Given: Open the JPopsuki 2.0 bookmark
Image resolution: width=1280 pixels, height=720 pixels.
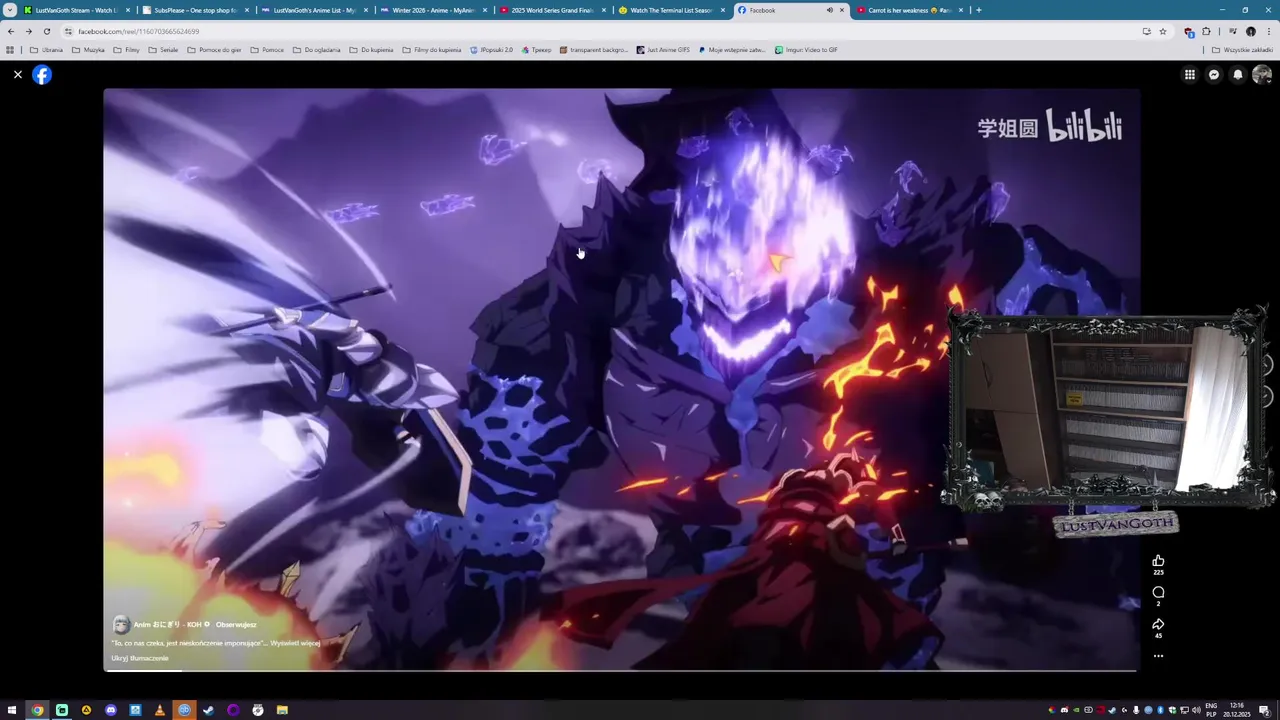Looking at the screenshot, I should 491,49.
